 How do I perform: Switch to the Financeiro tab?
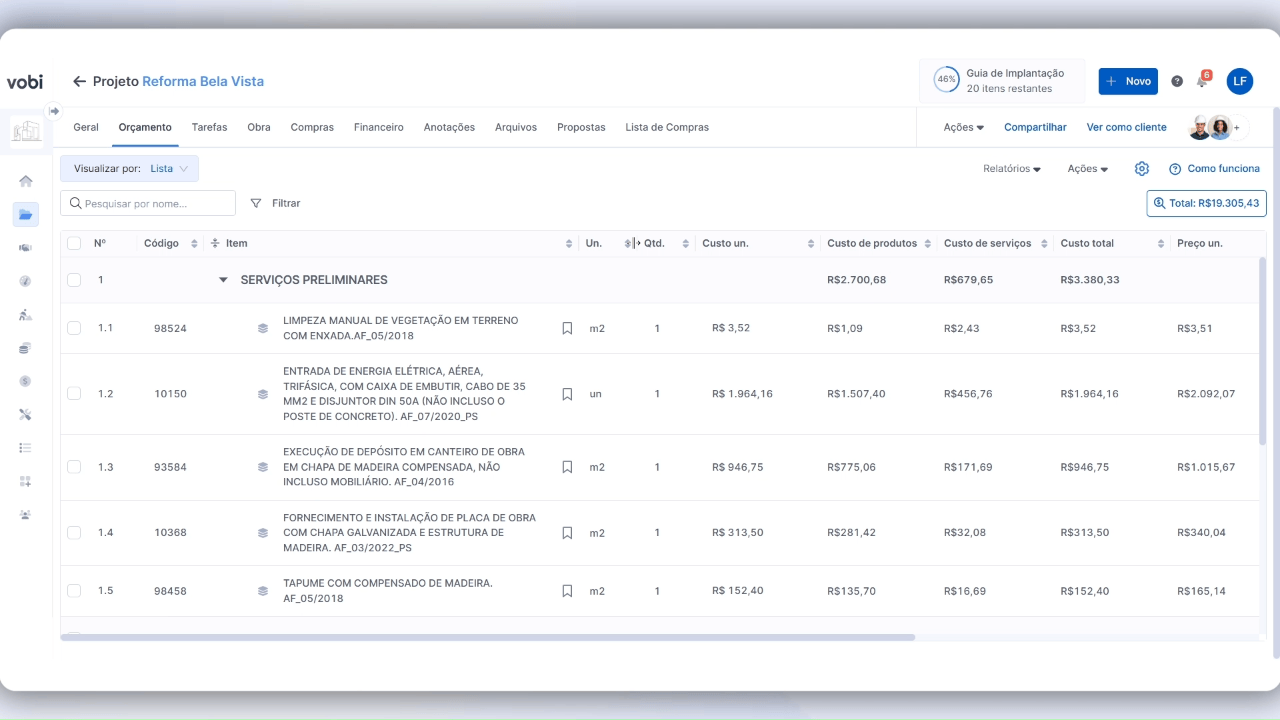(x=378, y=127)
